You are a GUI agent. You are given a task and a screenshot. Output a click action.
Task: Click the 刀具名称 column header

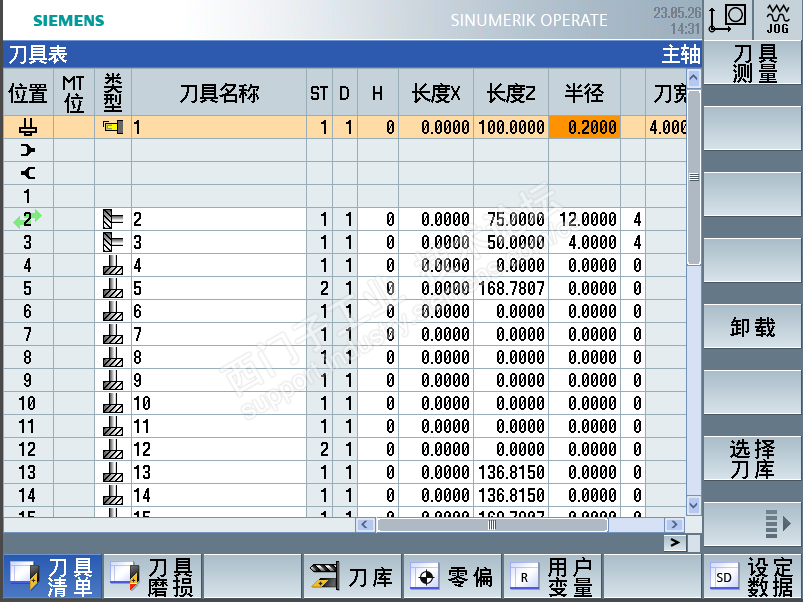(x=219, y=93)
